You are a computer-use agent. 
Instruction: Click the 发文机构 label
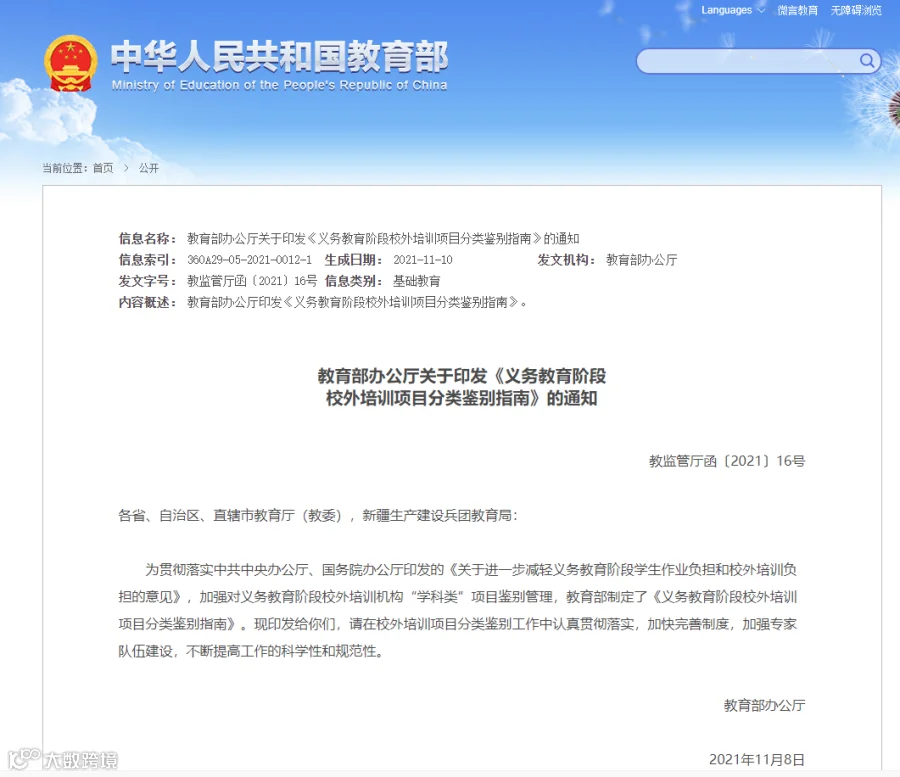566,260
